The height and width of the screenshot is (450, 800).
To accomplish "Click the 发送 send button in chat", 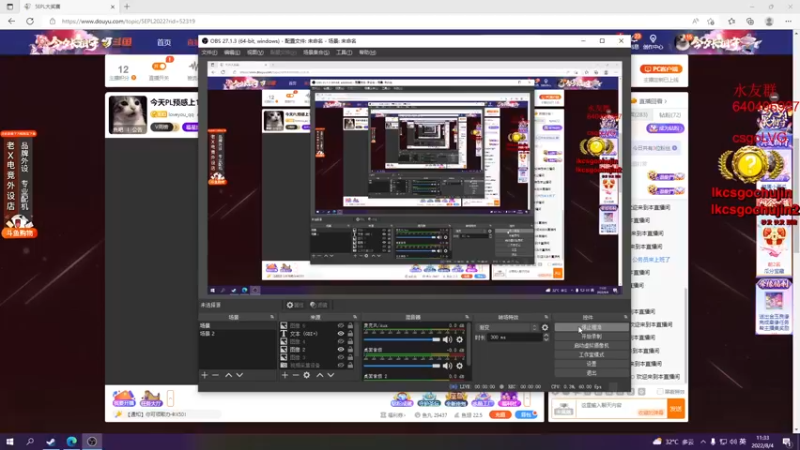I will [x=676, y=409].
